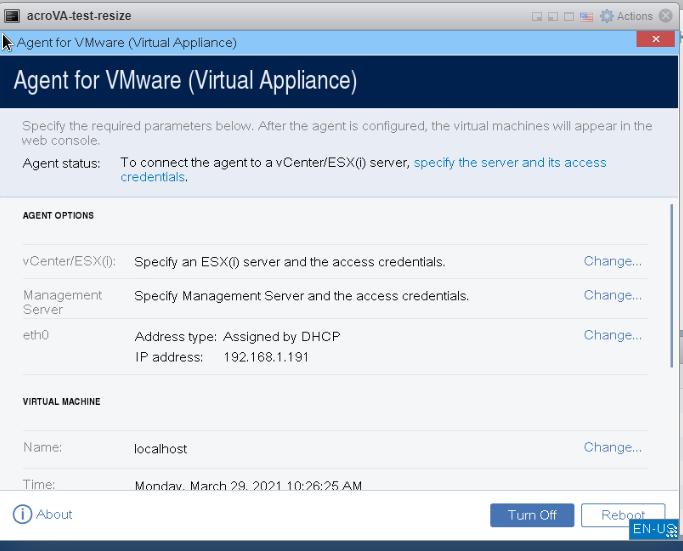The height and width of the screenshot is (551, 683).
Task: Click the acroVA-test-resize window title
Action: [79, 16]
